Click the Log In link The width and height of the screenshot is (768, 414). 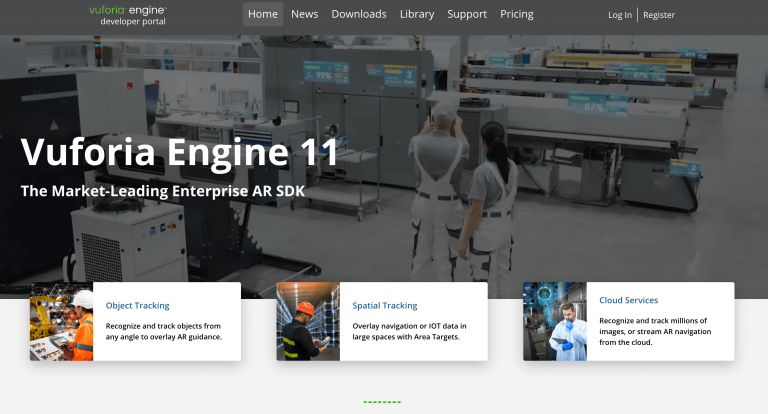[x=620, y=15]
